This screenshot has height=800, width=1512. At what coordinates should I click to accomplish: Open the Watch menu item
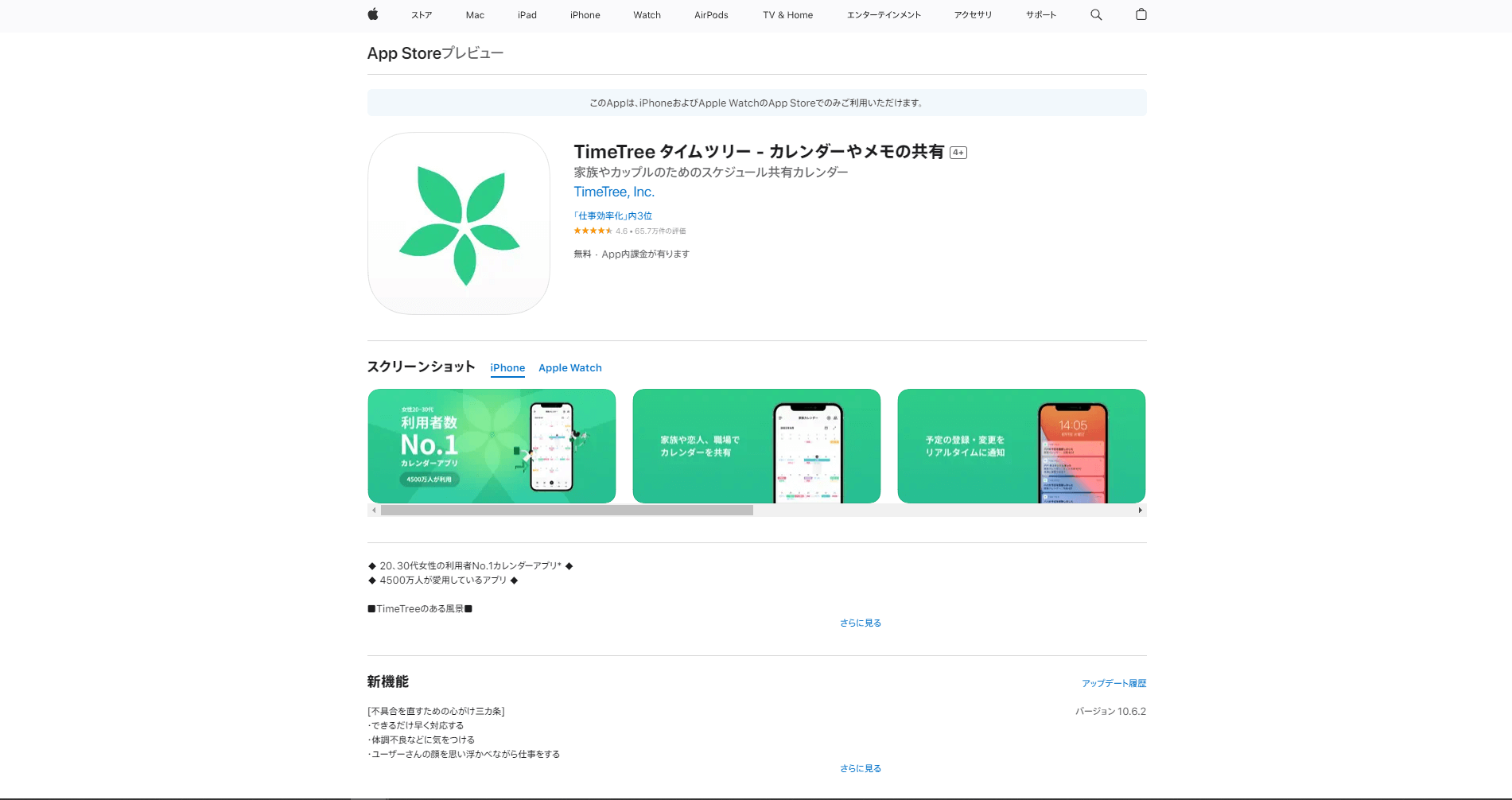pyautogui.click(x=647, y=15)
